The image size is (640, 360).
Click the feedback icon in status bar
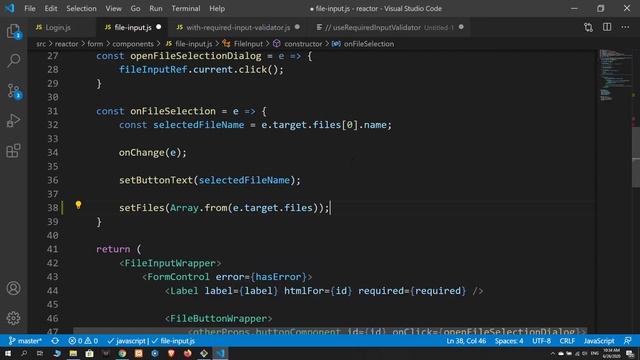pos(628,341)
